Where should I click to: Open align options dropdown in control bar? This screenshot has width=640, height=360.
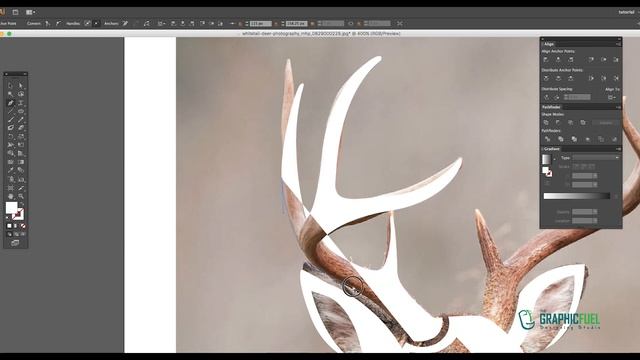(x=161, y=24)
